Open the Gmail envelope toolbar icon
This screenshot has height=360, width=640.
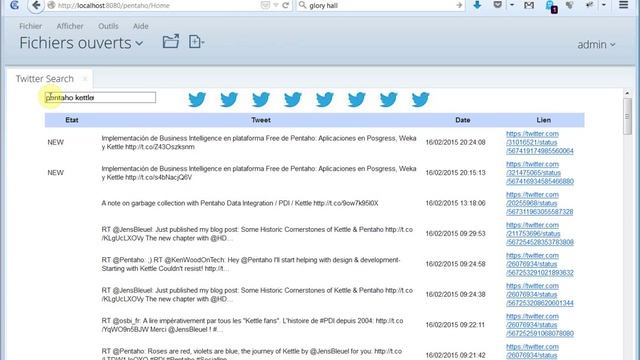pos(529,5)
